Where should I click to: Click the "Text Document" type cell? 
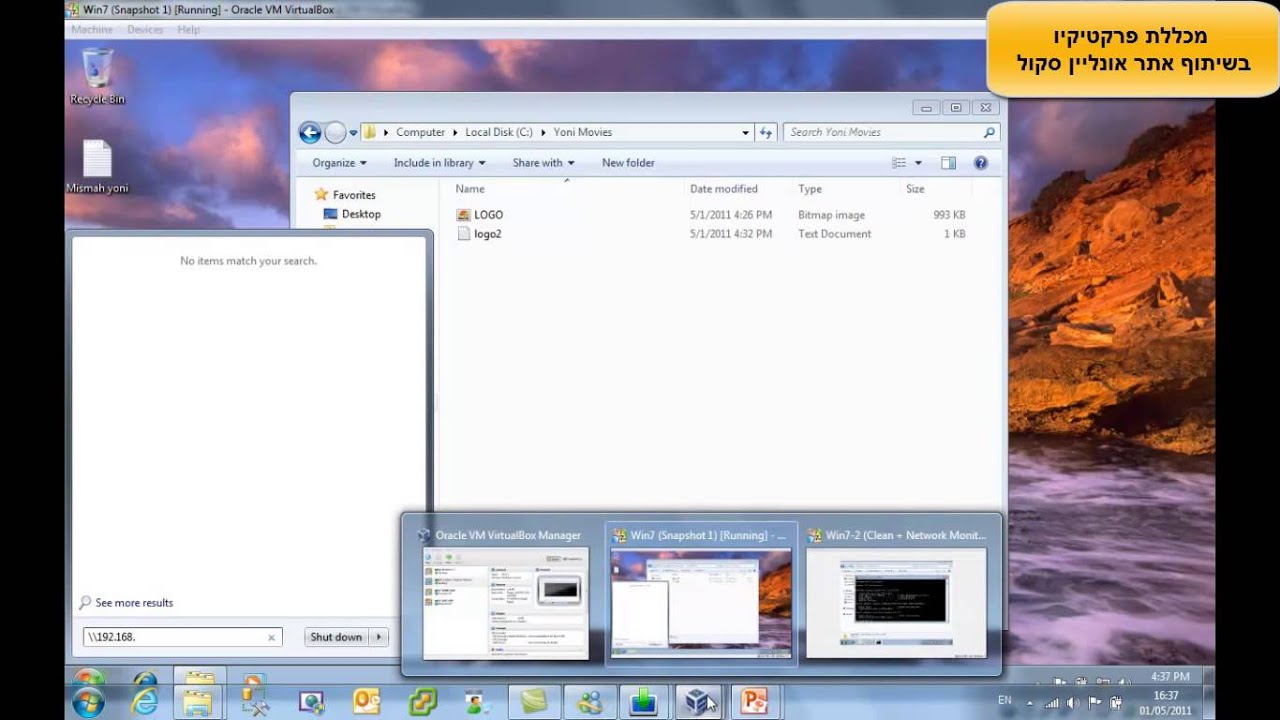(835, 234)
